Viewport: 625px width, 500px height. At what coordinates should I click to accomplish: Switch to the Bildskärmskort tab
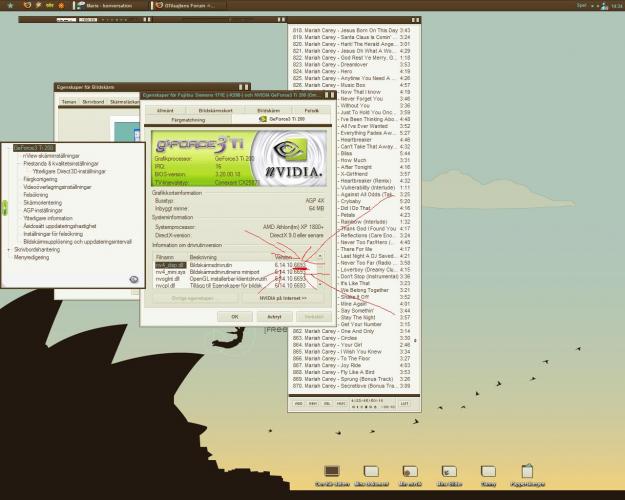(215, 110)
